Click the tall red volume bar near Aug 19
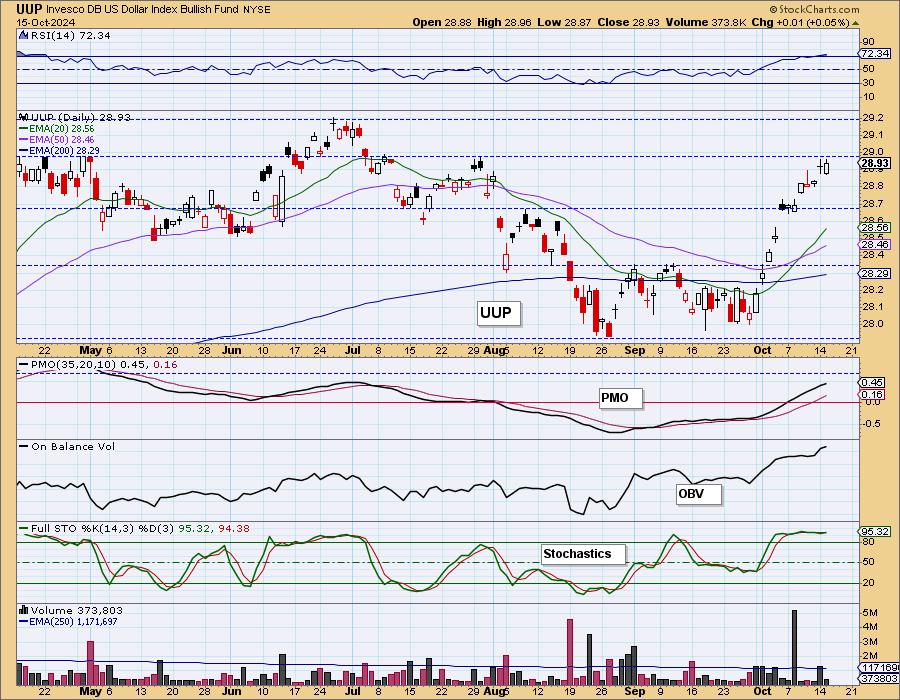 coord(570,652)
